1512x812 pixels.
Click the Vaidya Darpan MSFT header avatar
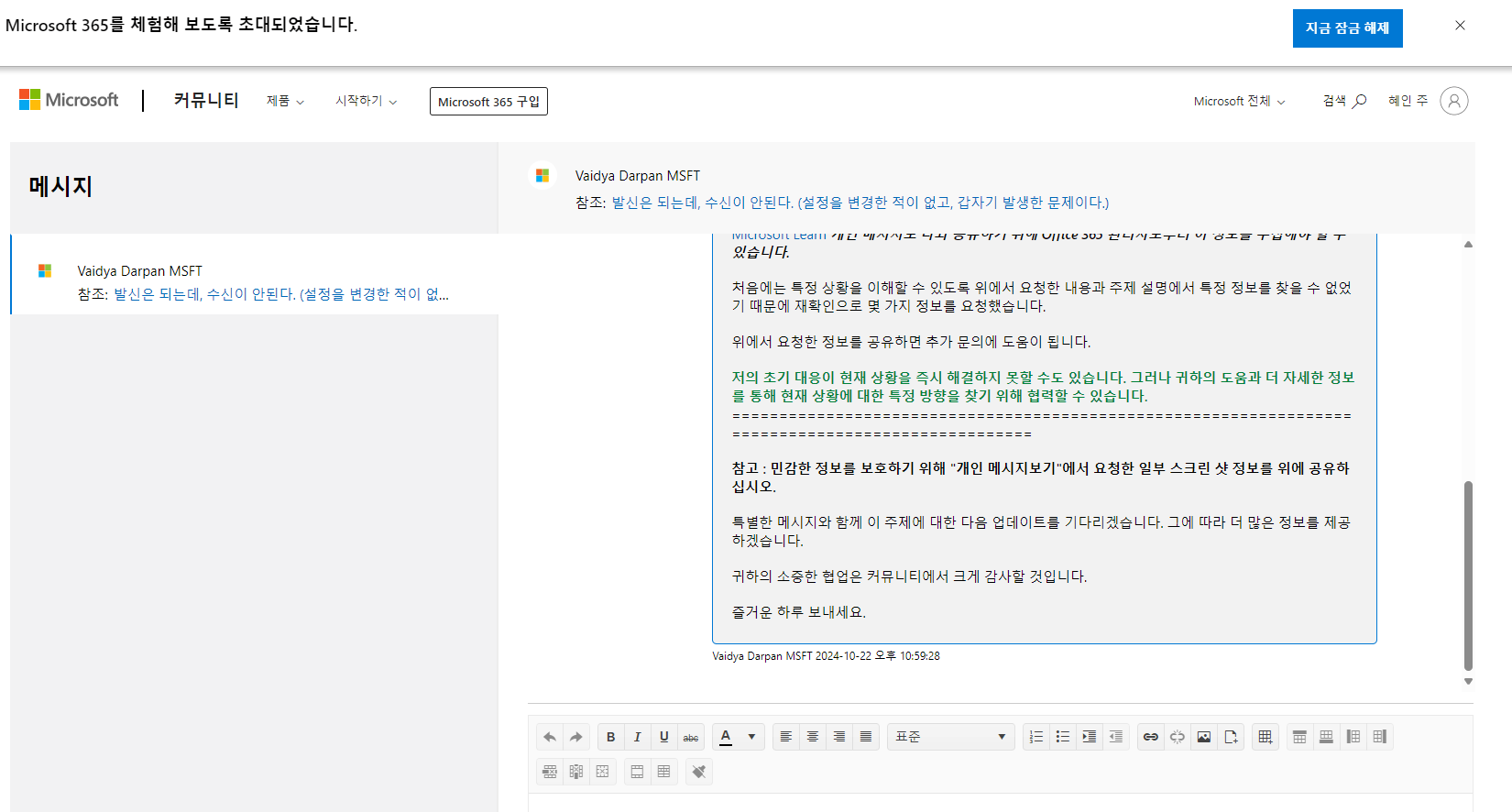pyautogui.click(x=542, y=175)
